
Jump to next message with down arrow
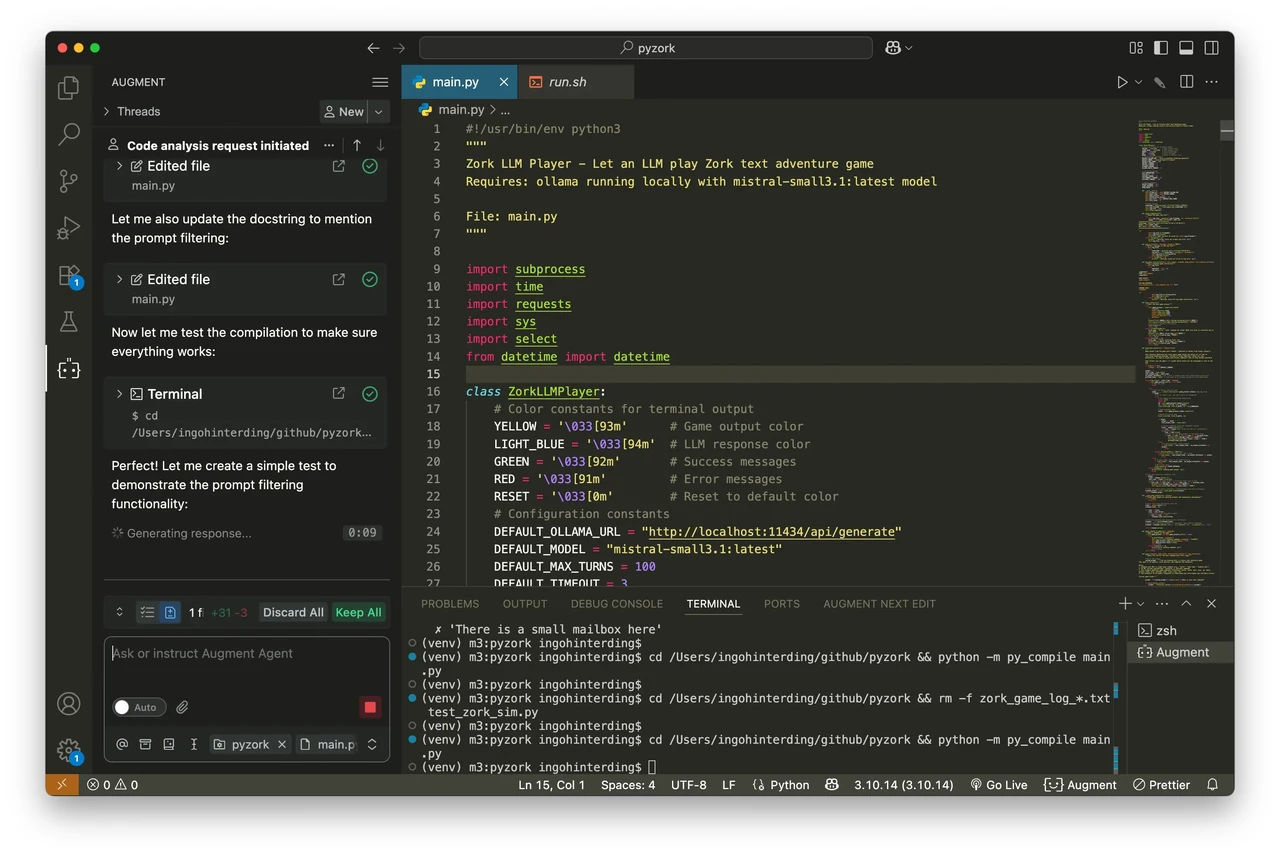tap(380, 145)
